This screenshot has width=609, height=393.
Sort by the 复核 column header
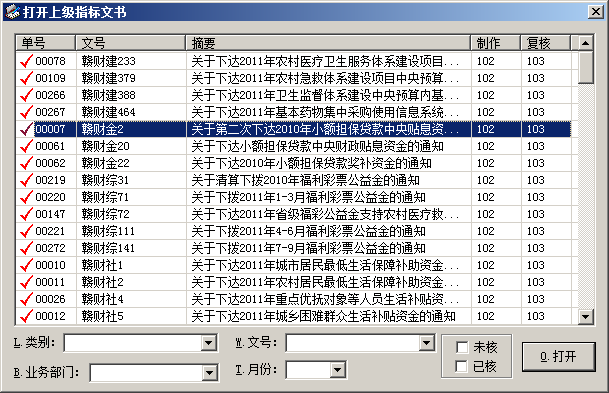click(546, 43)
